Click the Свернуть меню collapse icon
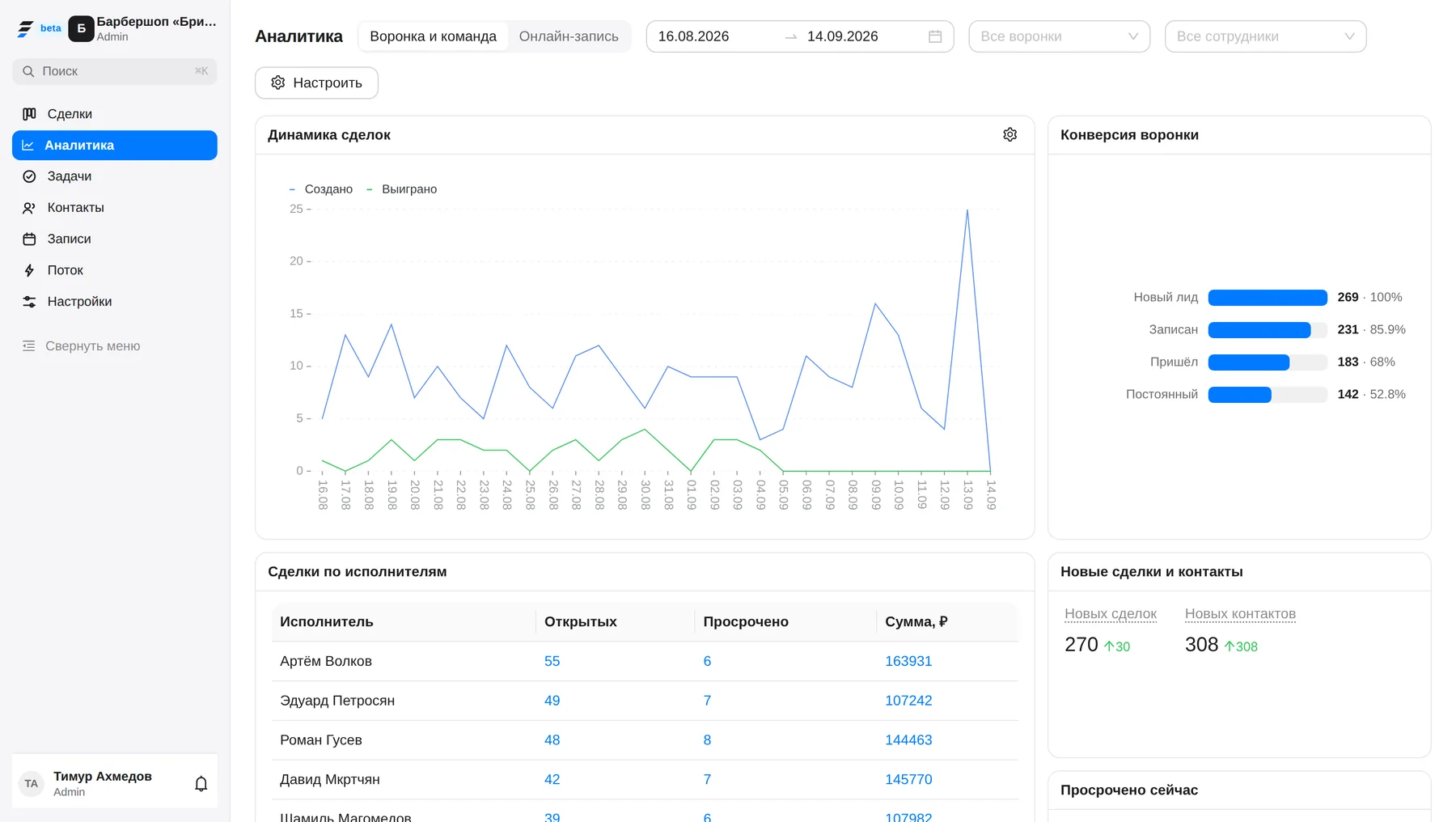The image size is (1456, 822). [29, 346]
